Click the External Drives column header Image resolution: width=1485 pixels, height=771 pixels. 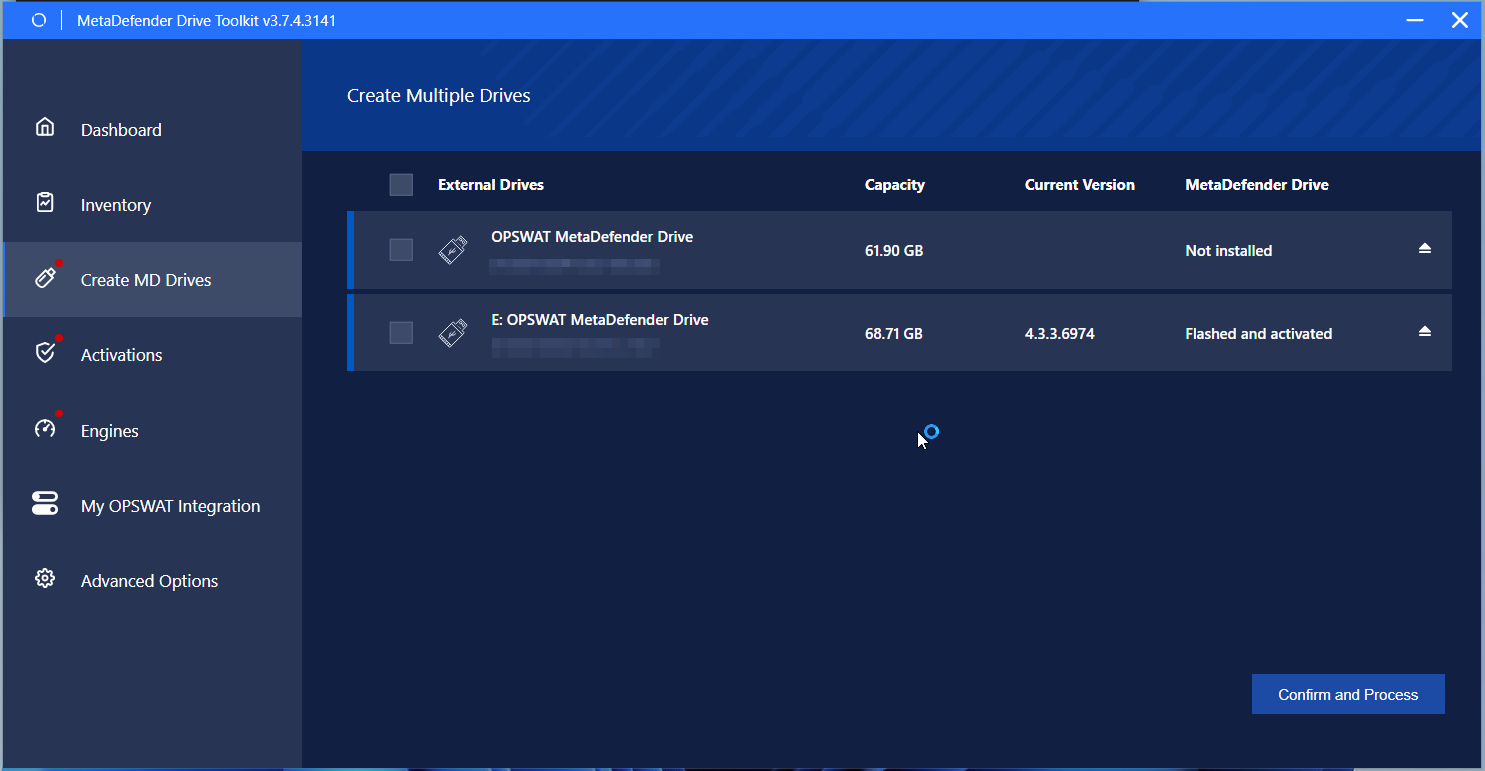[x=491, y=185]
